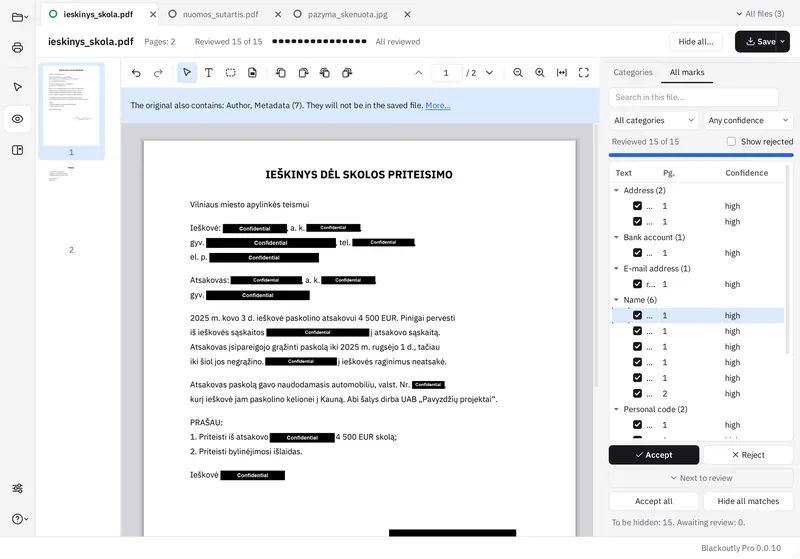The image size is (800, 559).
Task: Switch to the ieskinys_skola.pdf tab
Action: (98, 14)
